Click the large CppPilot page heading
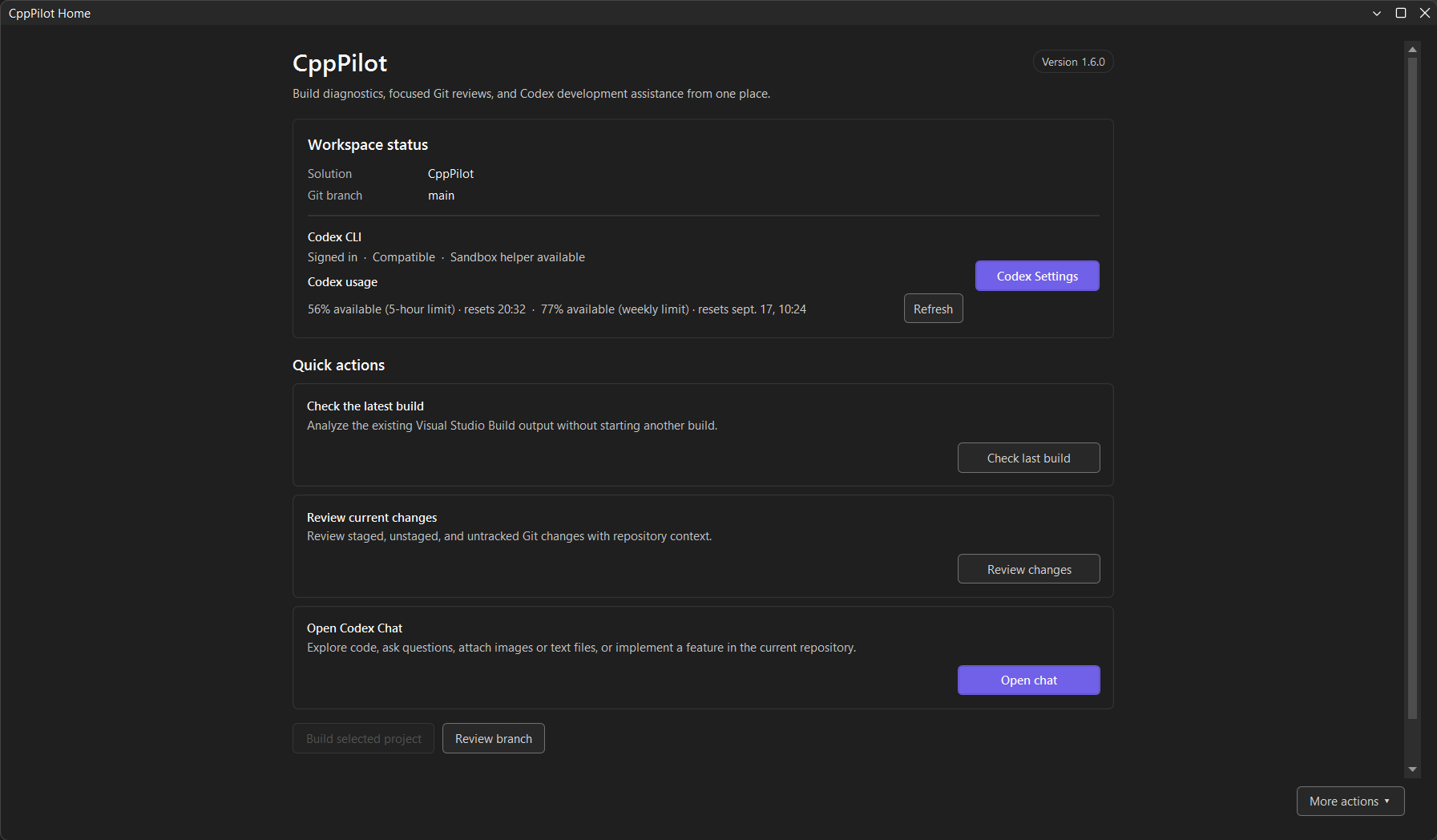1437x840 pixels. click(x=340, y=63)
